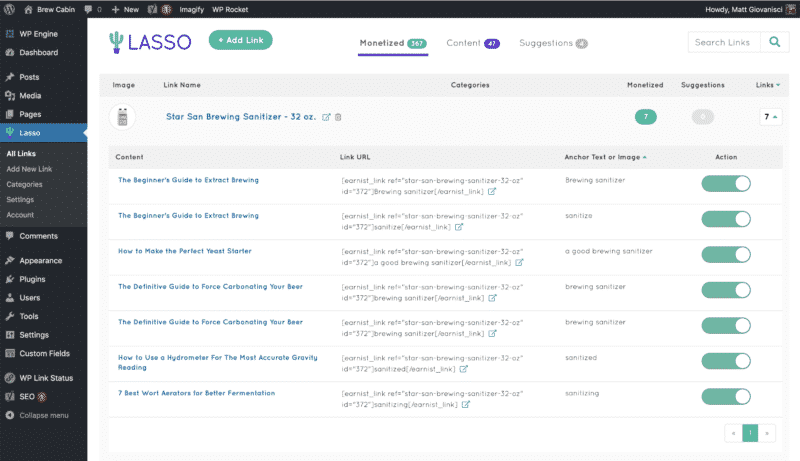
Task: Sort by the Links column dropdown arrow
Action: point(778,85)
